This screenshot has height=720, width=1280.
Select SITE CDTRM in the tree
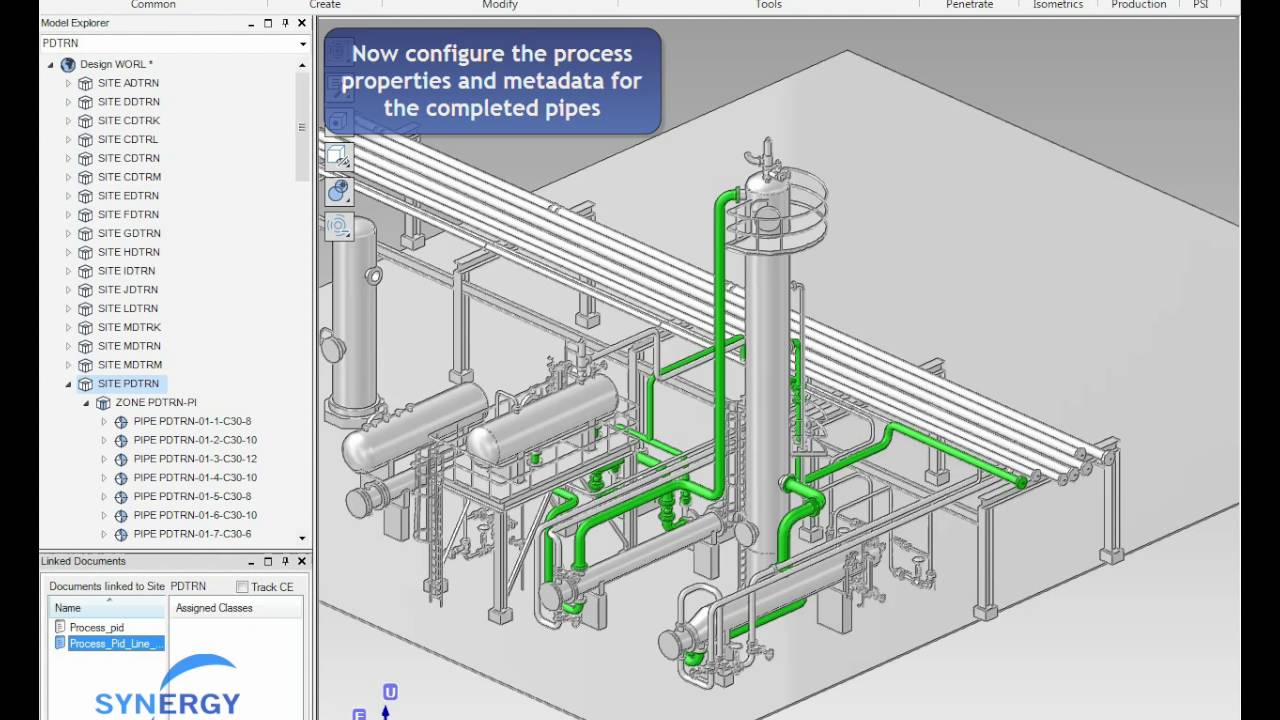129,177
